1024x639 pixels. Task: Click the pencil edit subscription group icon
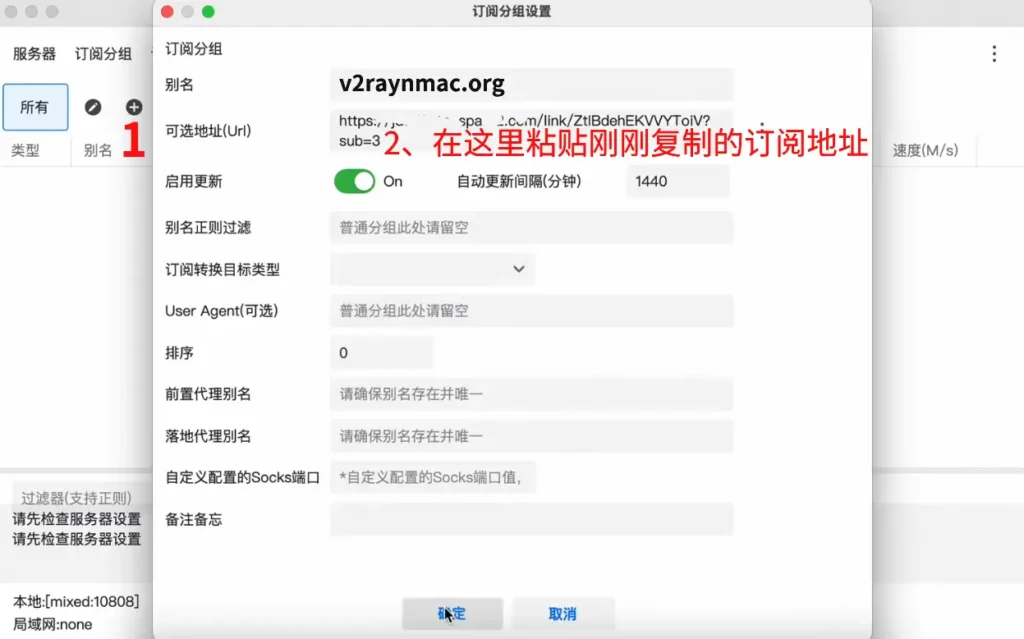[93, 107]
